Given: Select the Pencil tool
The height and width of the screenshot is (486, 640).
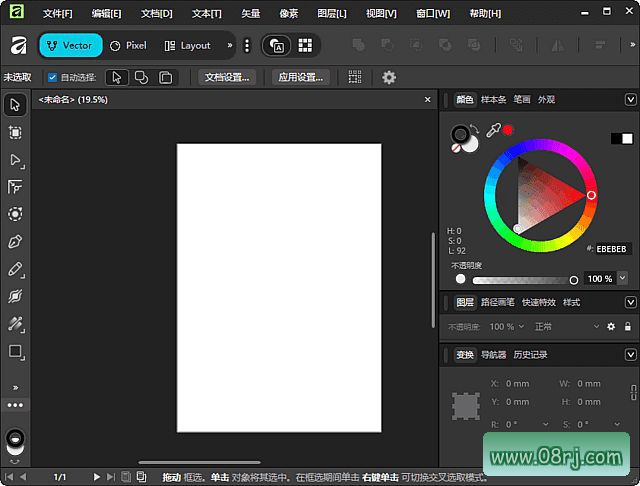Looking at the screenshot, I should click(x=15, y=269).
